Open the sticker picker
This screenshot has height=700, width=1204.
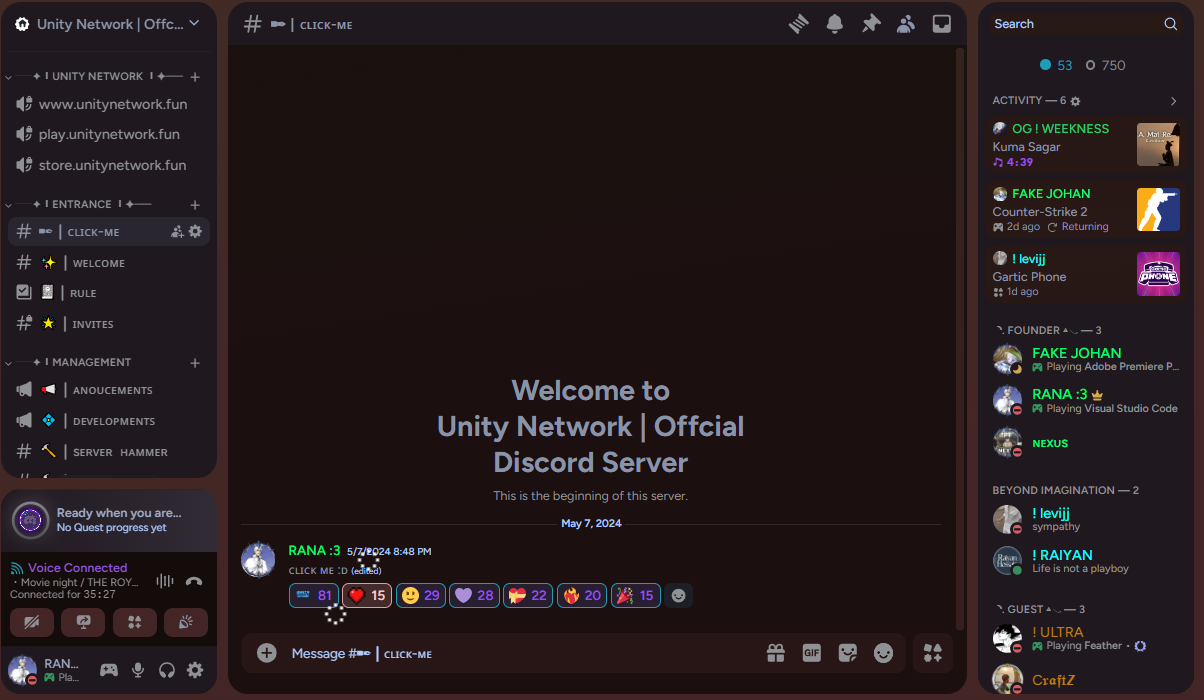tap(848, 653)
